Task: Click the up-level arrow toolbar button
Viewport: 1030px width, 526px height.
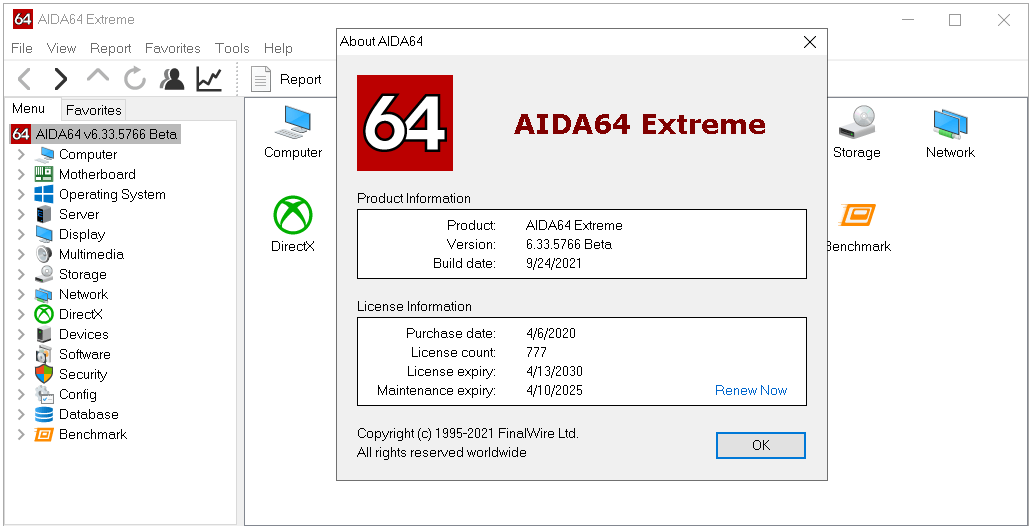Action: point(98,76)
